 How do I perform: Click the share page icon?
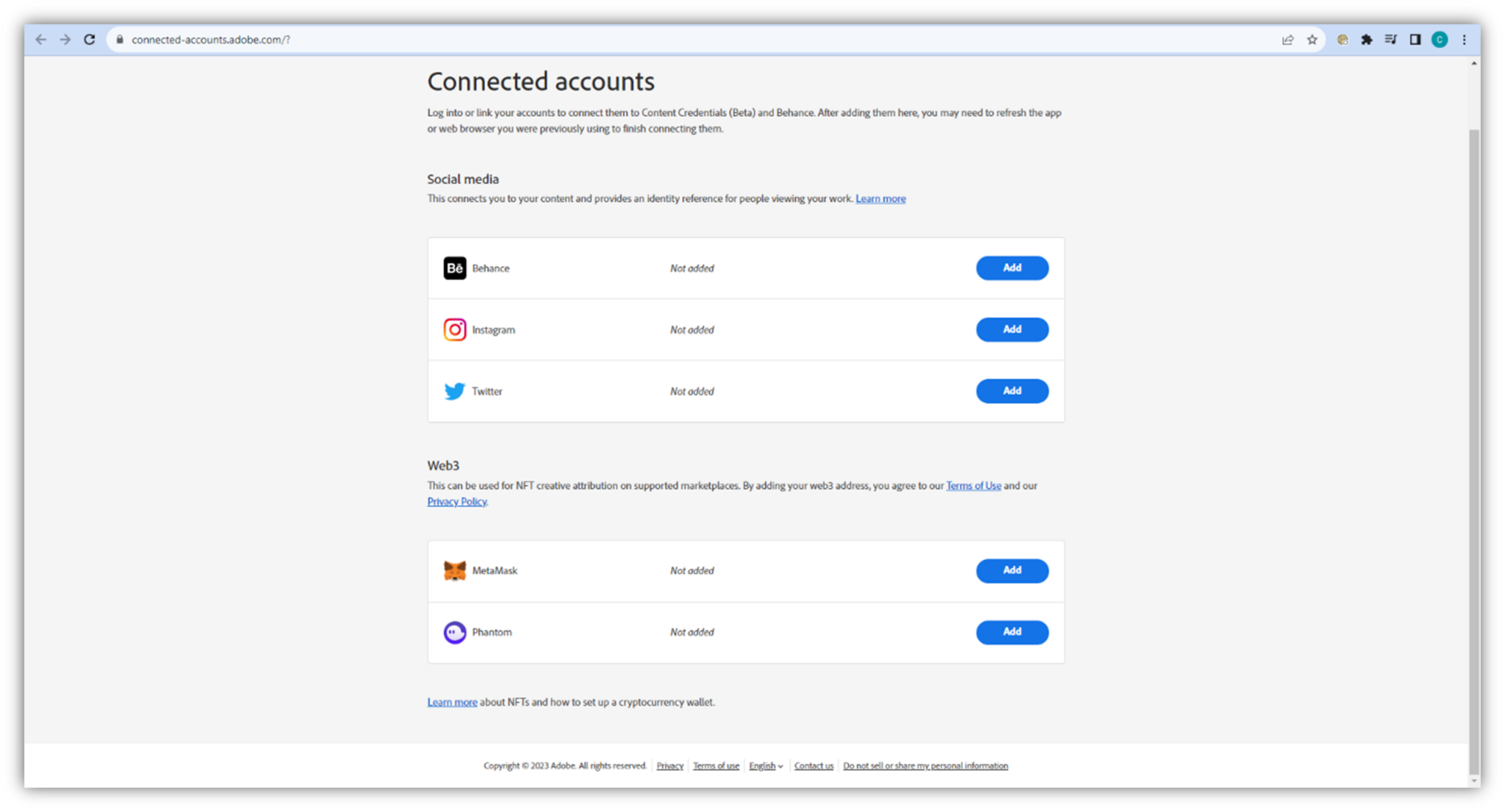(x=1287, y=40)
